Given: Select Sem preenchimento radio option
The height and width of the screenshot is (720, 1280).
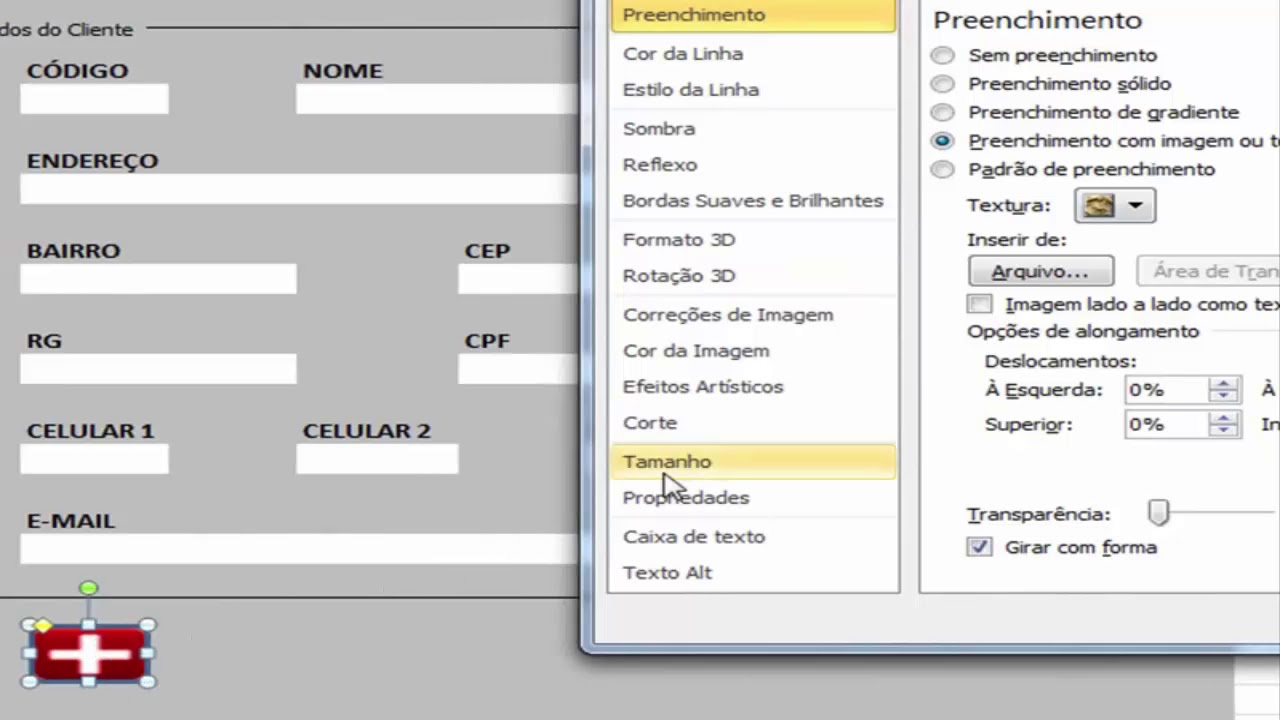Looking at the screenshot, I should click(942, 56).
